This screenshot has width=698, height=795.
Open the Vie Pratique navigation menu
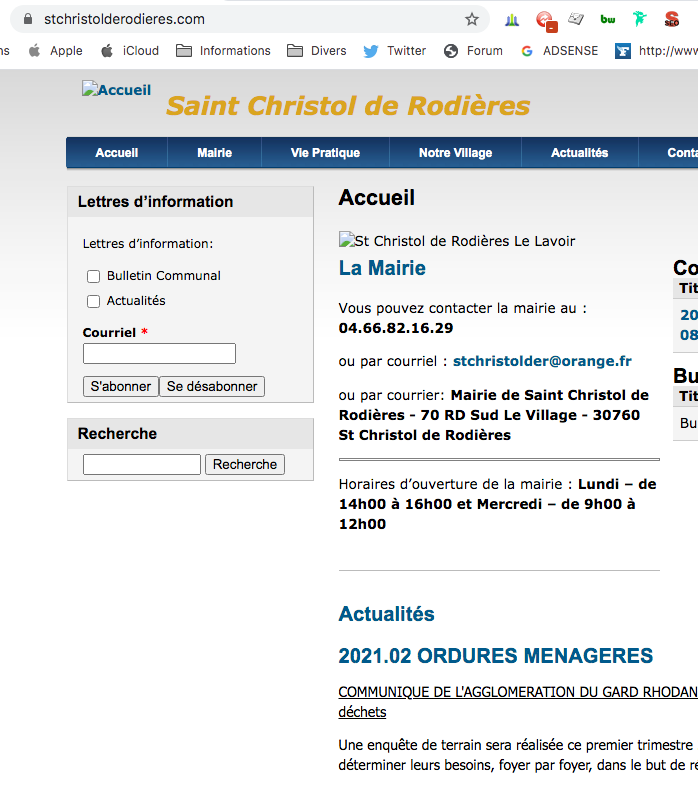pyautogui.click(x=325, y=153)
